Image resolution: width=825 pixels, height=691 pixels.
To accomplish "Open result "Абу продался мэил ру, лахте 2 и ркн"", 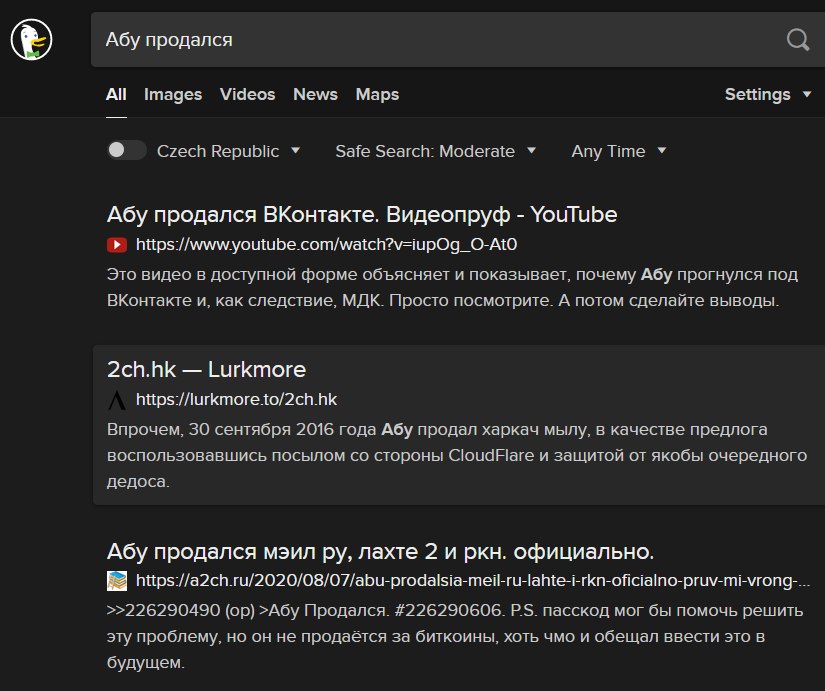I will (x=380, y=552).
